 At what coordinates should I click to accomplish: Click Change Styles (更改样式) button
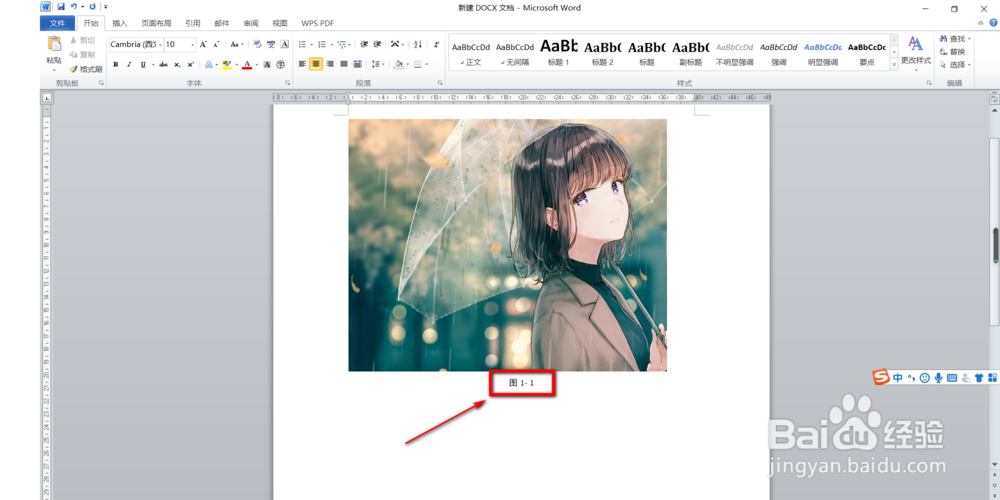coord(916,53)
